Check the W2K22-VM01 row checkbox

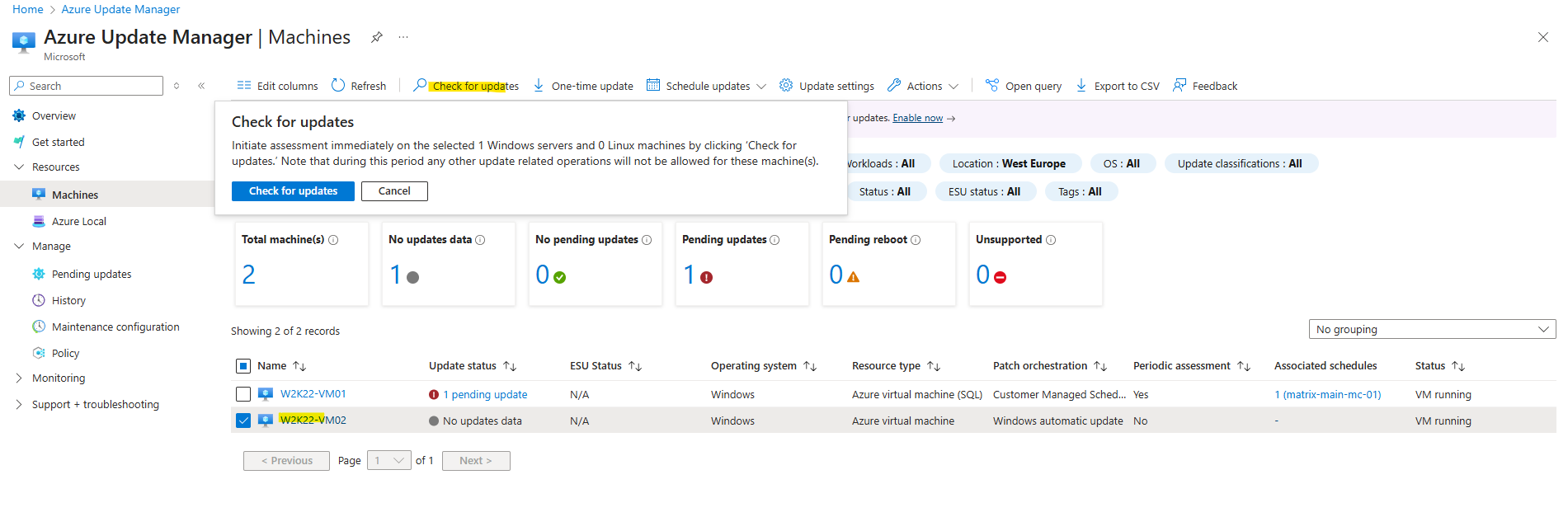tap(243, 394)
